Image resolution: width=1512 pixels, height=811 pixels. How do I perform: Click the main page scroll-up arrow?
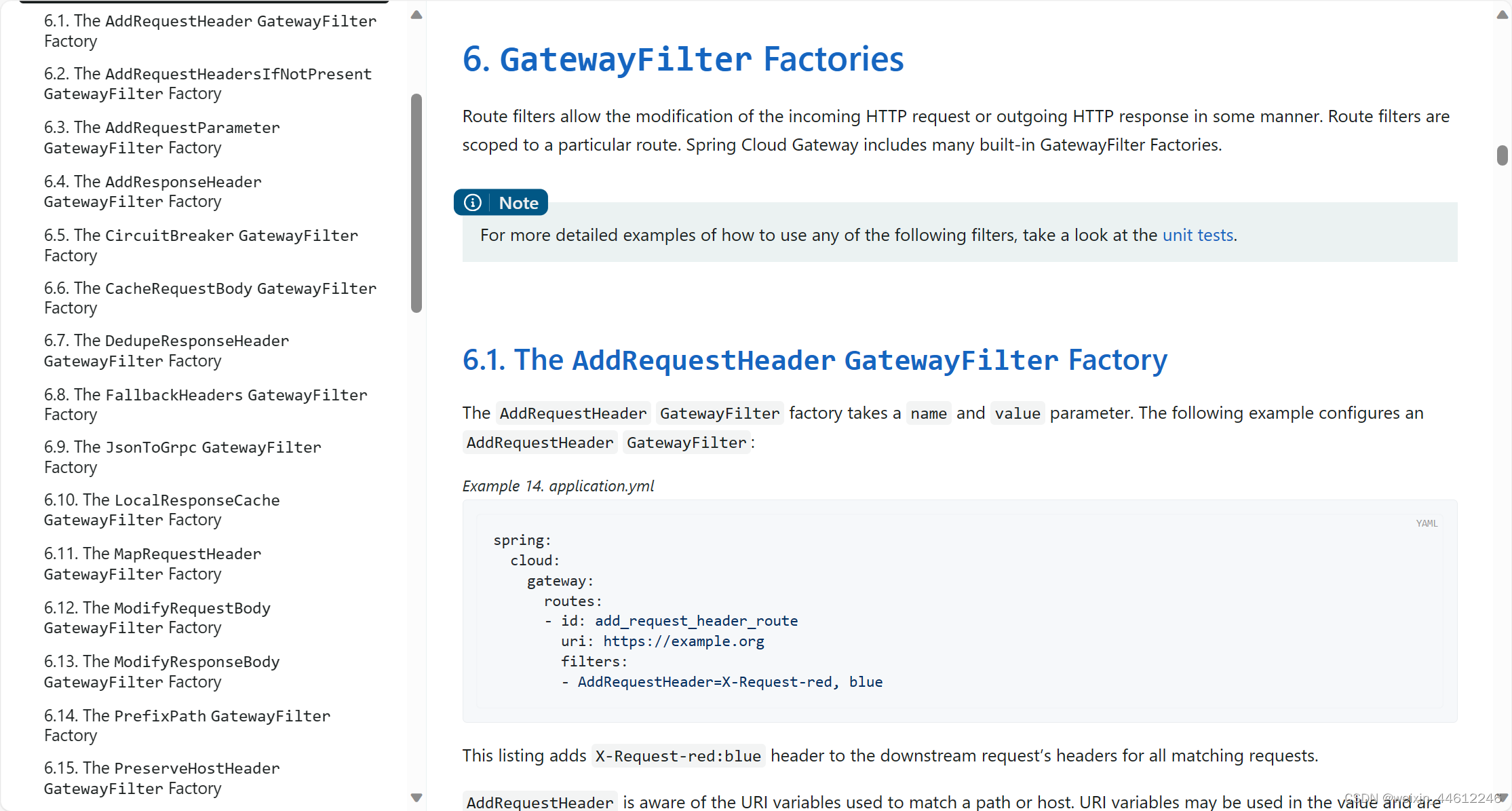pyautogui.click(x=1503, y=15)
